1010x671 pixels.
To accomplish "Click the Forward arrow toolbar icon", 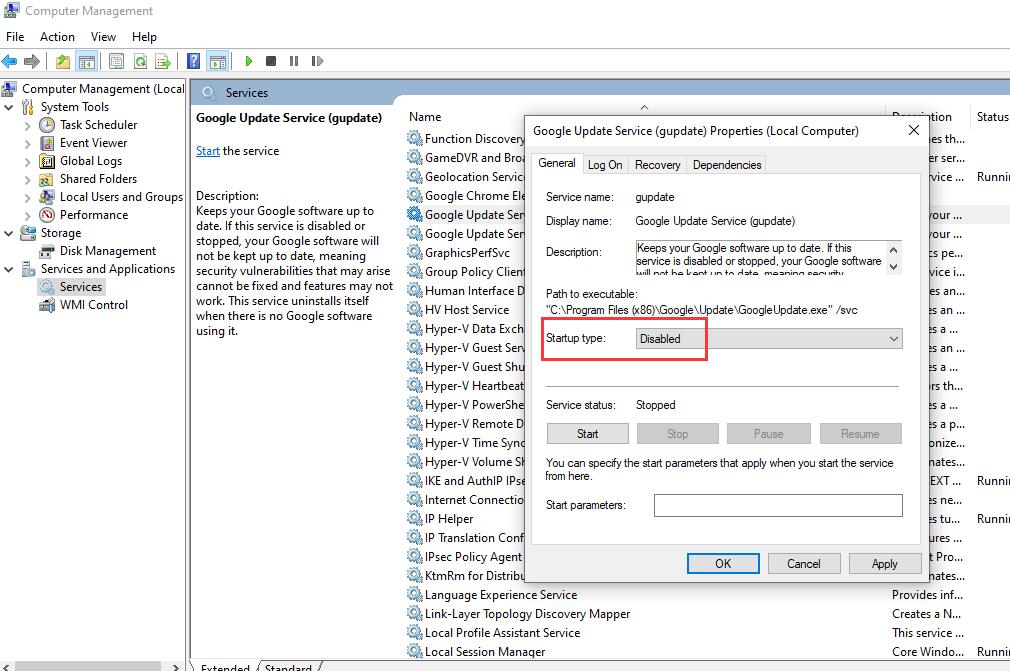I will 32,61.
